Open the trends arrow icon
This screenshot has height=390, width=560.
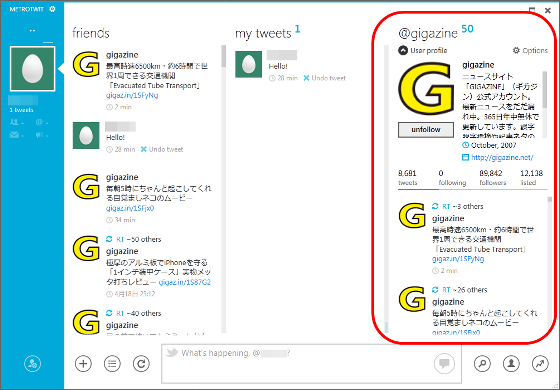tap(540, 364)
